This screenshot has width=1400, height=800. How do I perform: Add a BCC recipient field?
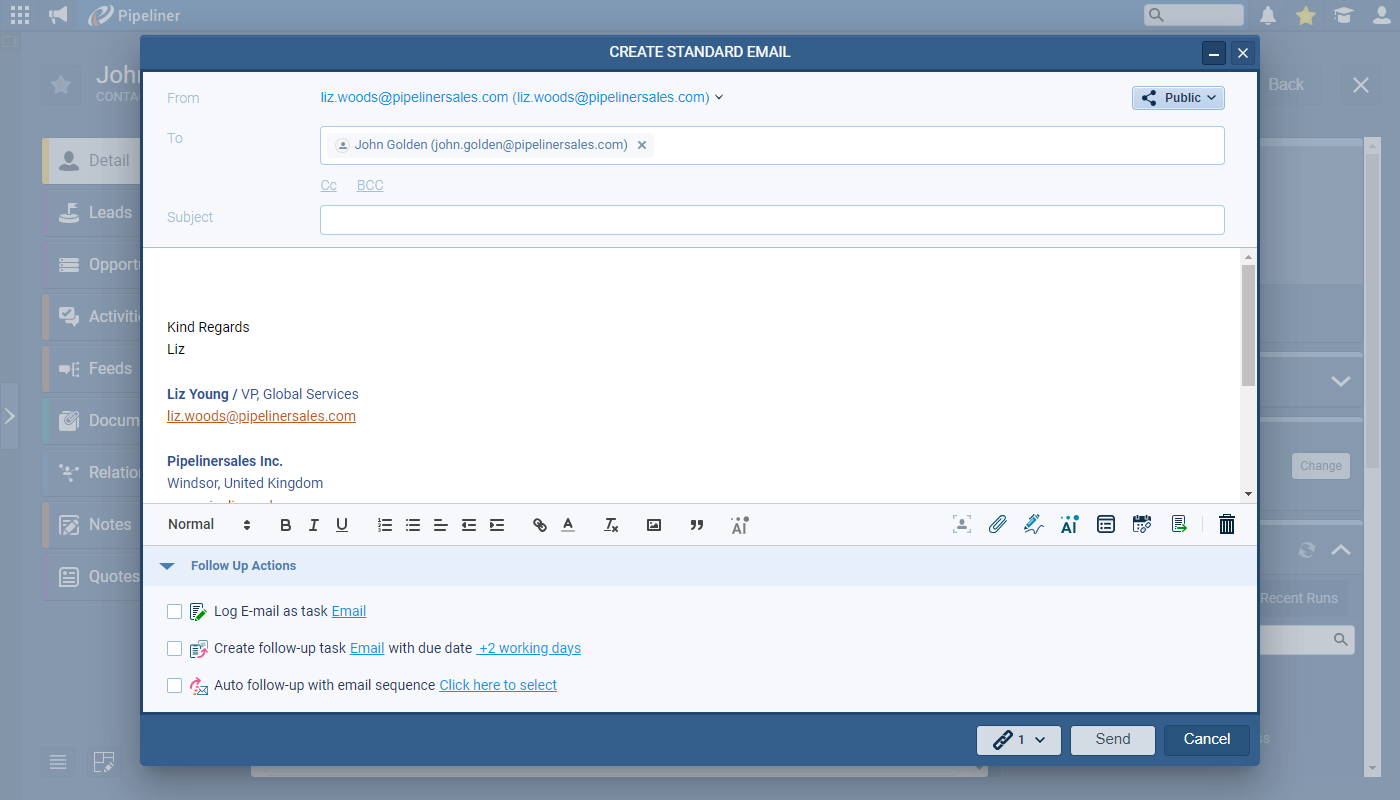pyautogui.click(x=370, y=185)
